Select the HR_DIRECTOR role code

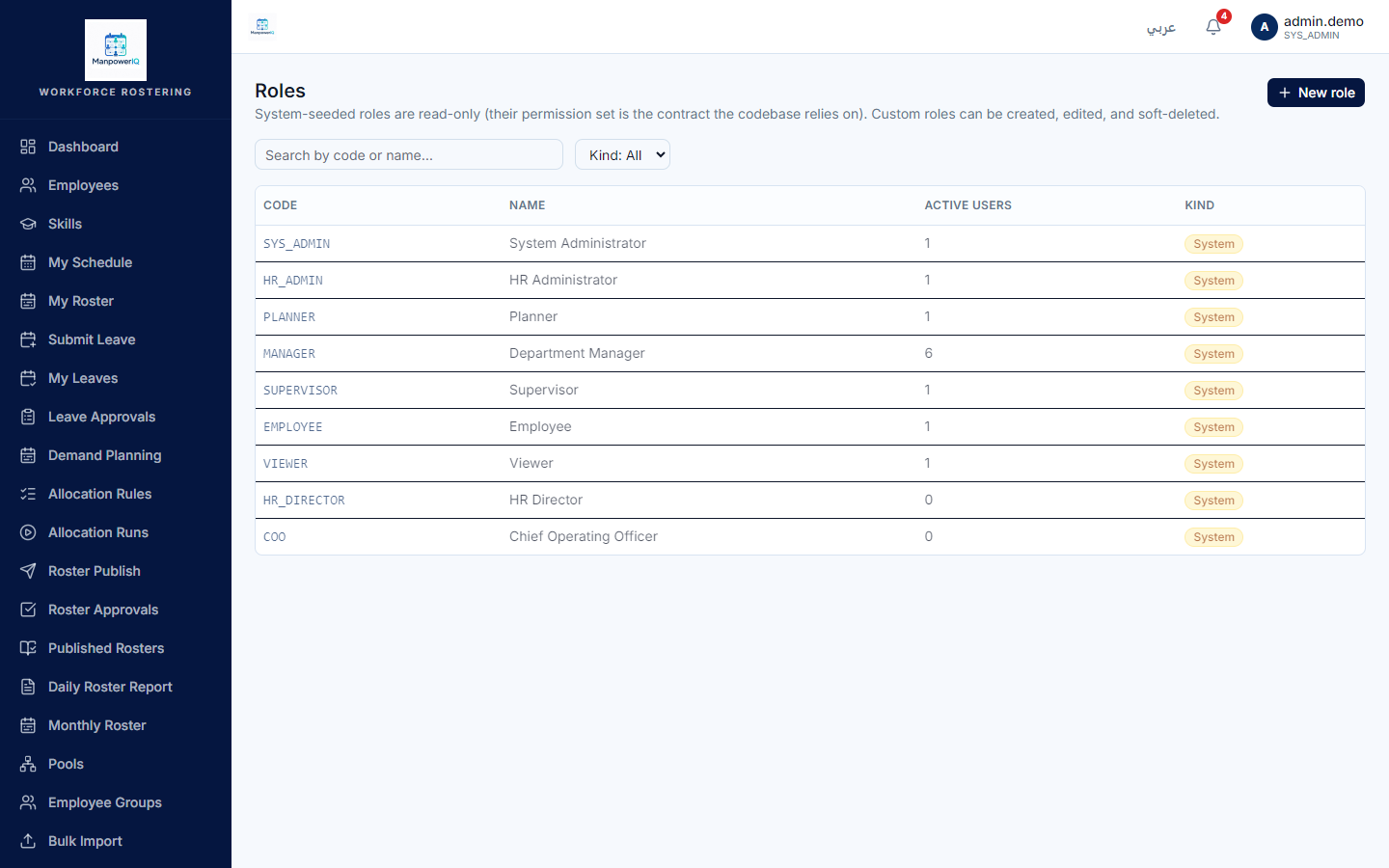(x=304, y=501)
